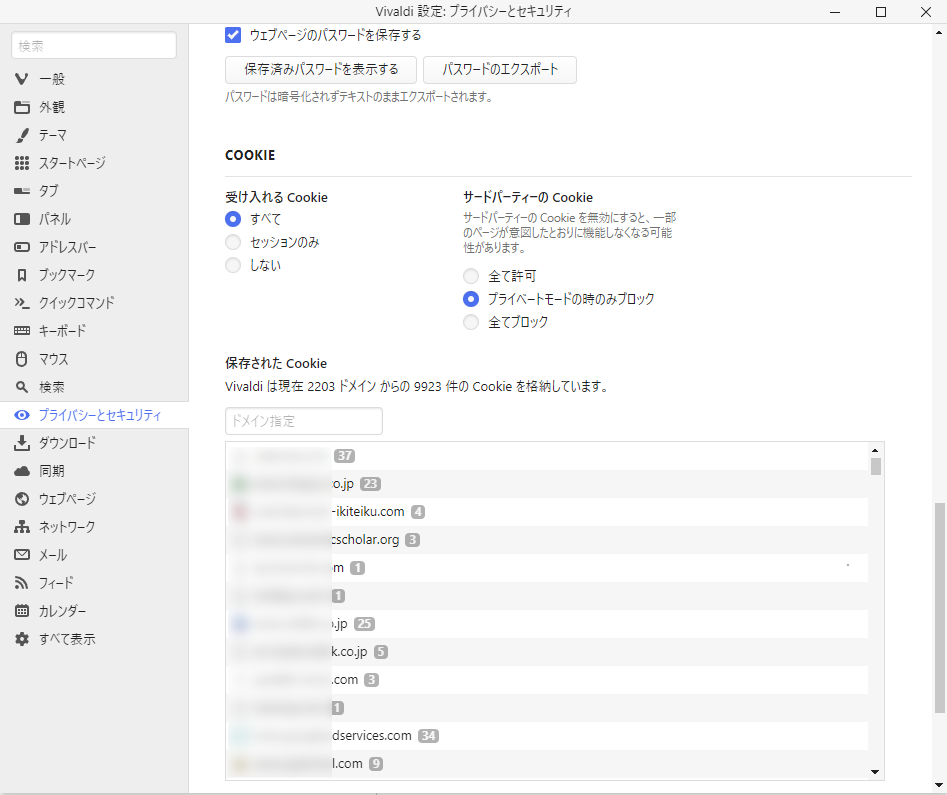
Task: Open the タブ settings section
Action: [x=94, y=191]
